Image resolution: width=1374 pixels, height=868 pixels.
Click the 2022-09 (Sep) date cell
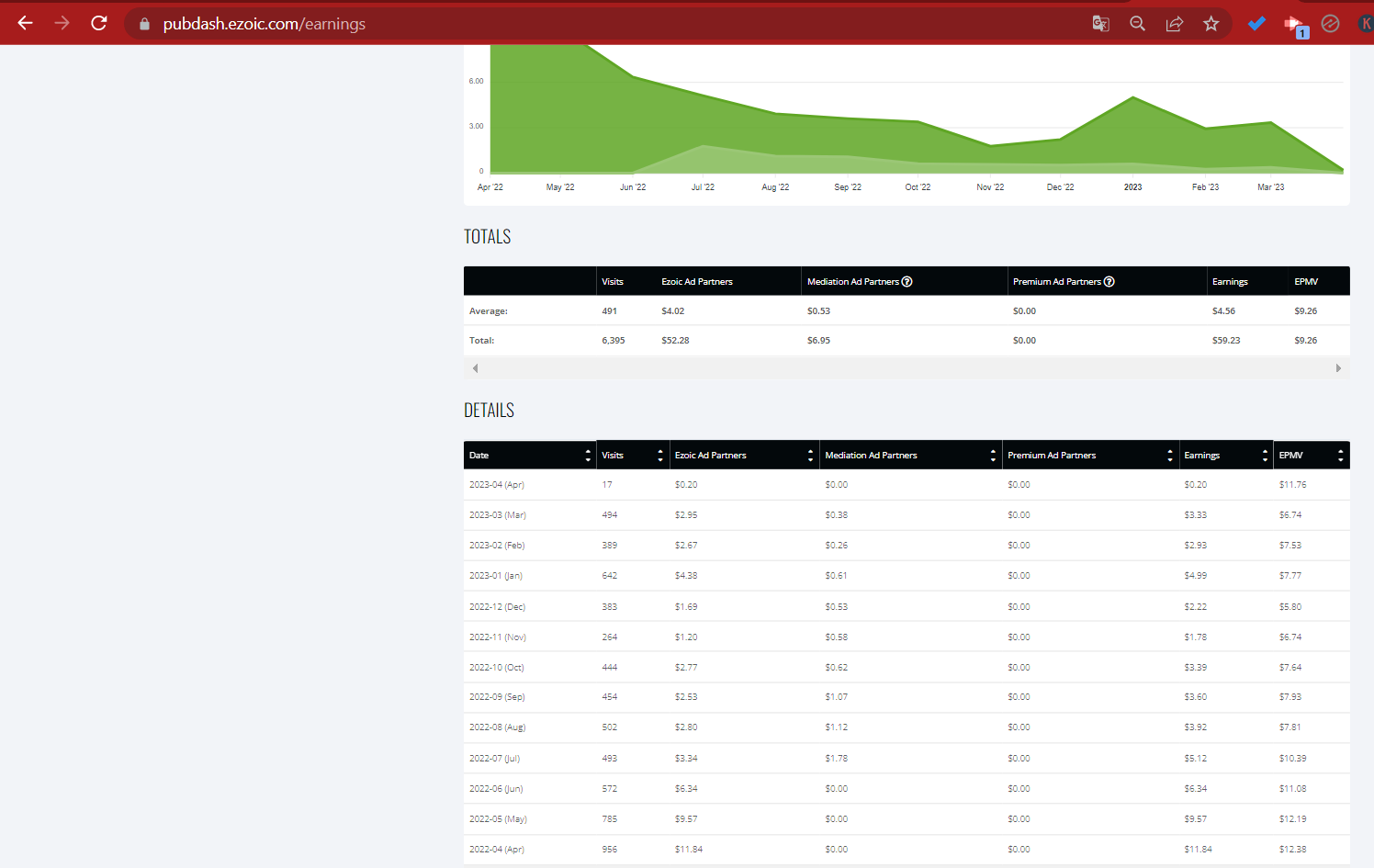(497, 696)
